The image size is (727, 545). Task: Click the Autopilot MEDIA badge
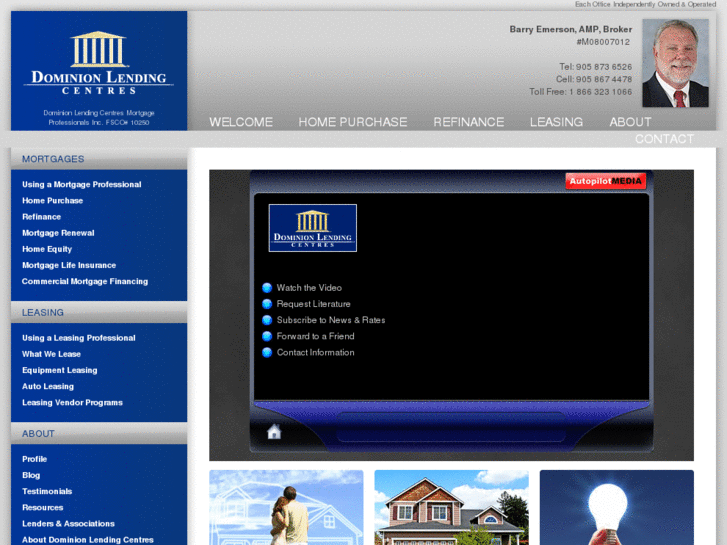[606, 181]
